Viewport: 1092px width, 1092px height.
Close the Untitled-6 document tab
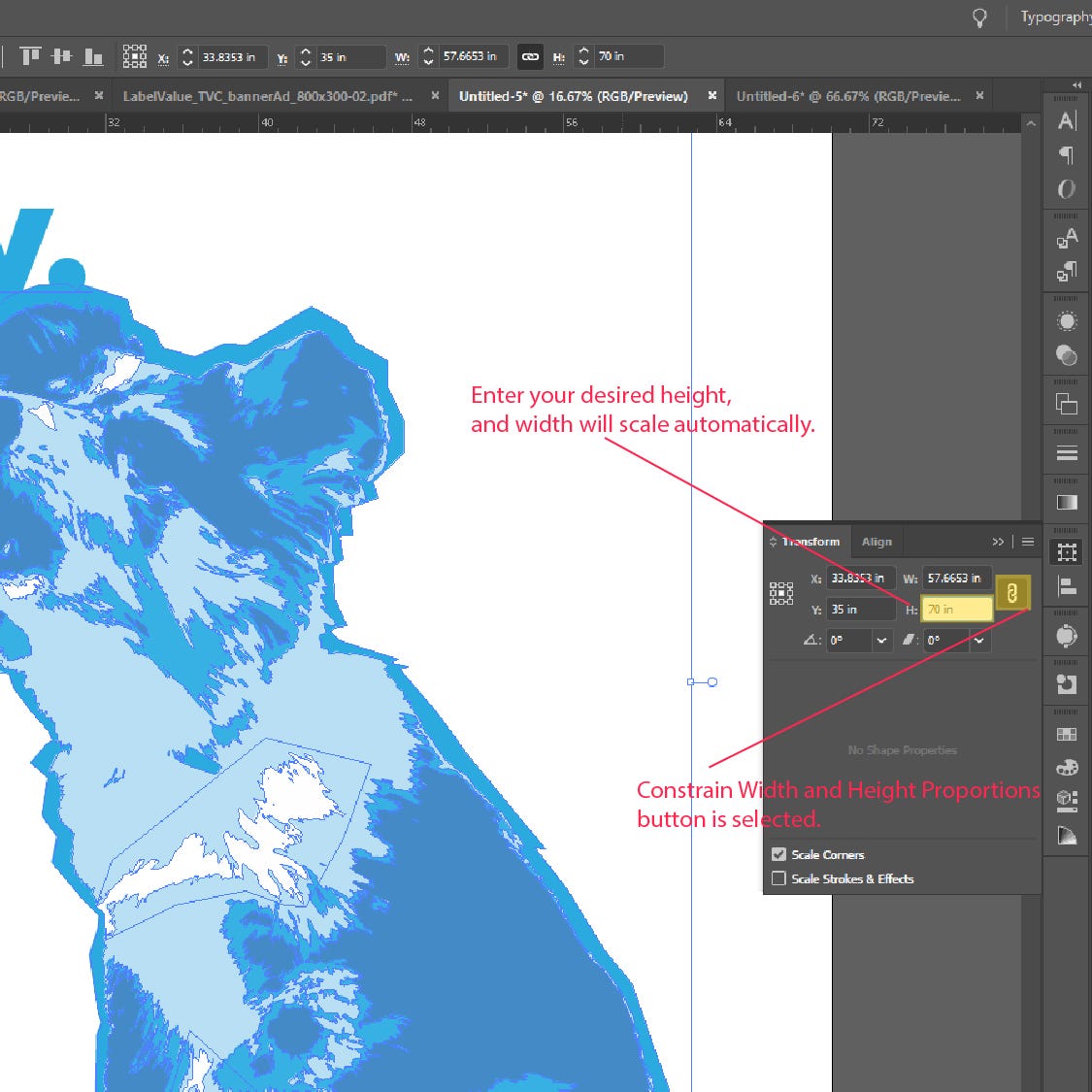point(979,95)
